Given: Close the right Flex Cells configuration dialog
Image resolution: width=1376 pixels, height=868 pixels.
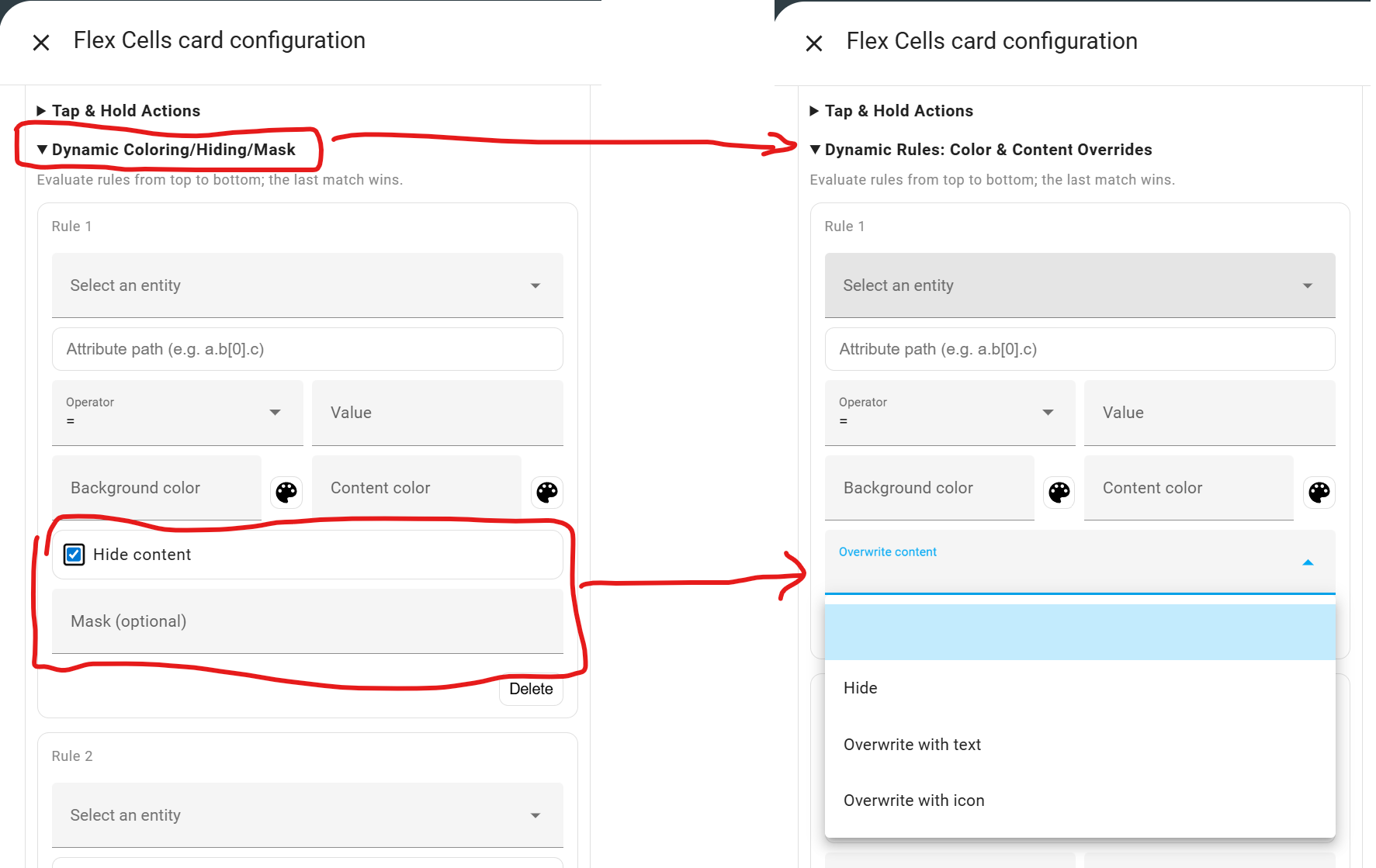Looking at the screenshot, I should pyautogui.click(x=814, y=43).
